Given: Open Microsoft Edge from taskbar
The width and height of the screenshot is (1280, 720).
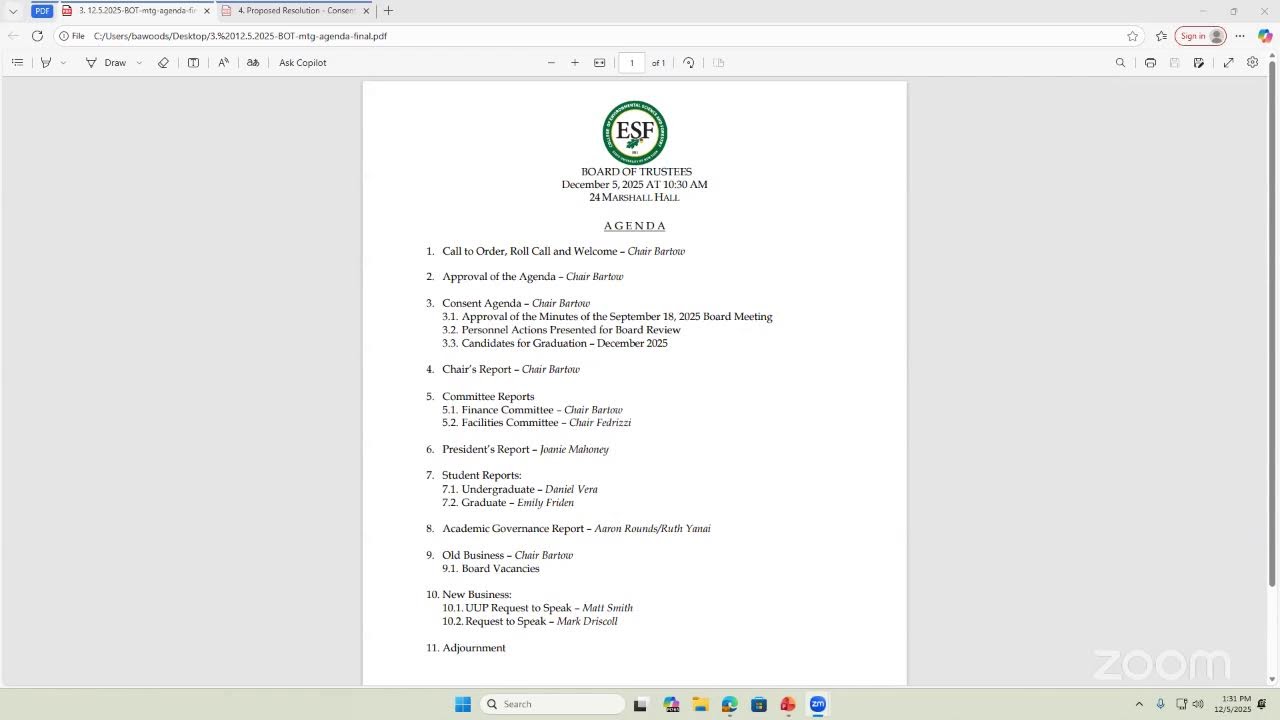Looking at the screenshot, I should pyautogui.click(x=729, y=704).
